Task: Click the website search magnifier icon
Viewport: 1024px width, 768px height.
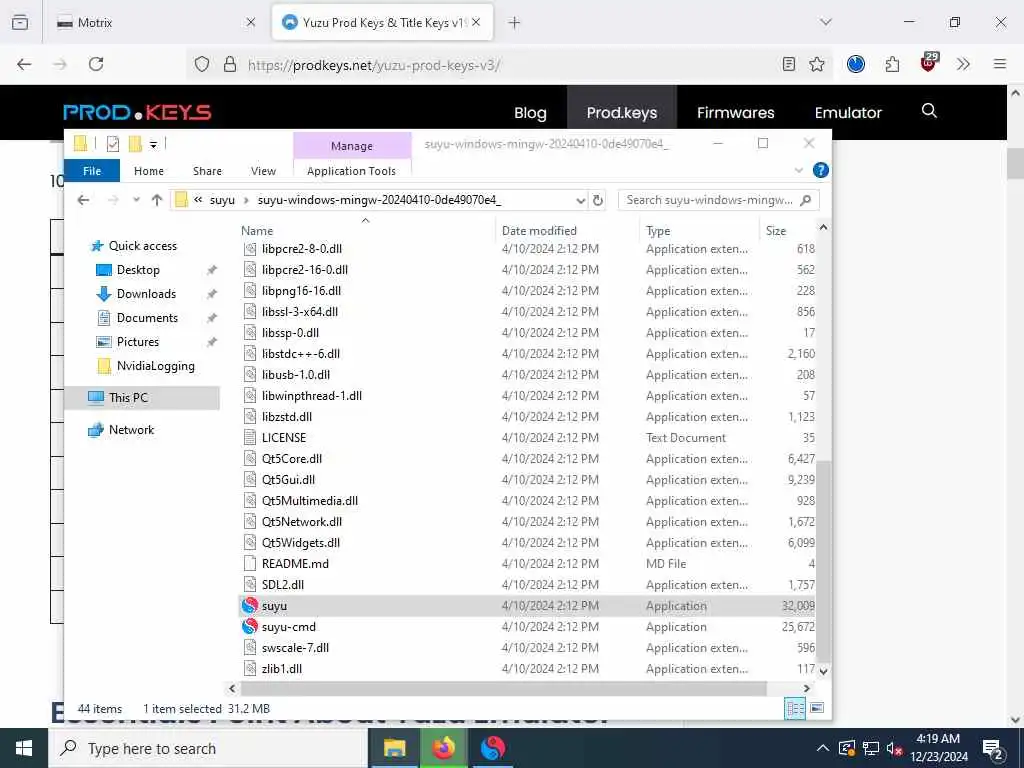Action: pyautogui.click(x=929, y=111)
